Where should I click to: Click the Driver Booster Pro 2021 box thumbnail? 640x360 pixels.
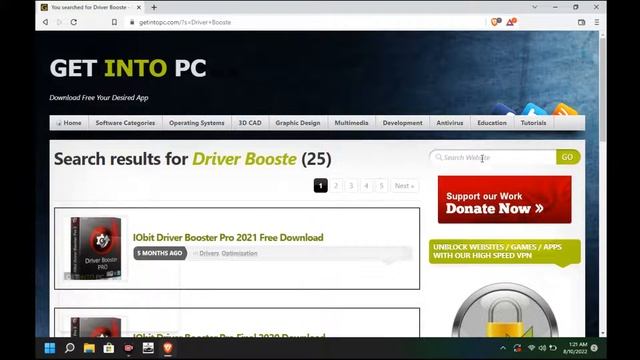click(95, 249)
